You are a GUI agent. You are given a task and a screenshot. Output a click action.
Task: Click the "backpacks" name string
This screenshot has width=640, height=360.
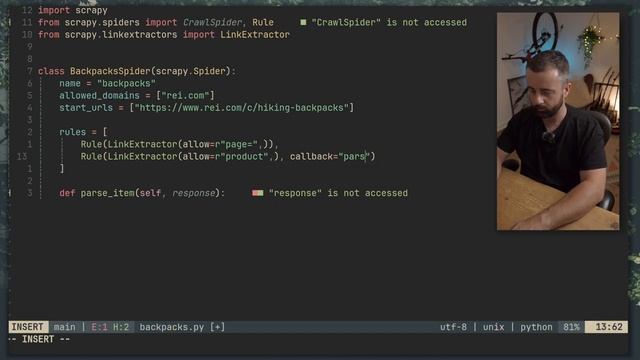[127, 83]
